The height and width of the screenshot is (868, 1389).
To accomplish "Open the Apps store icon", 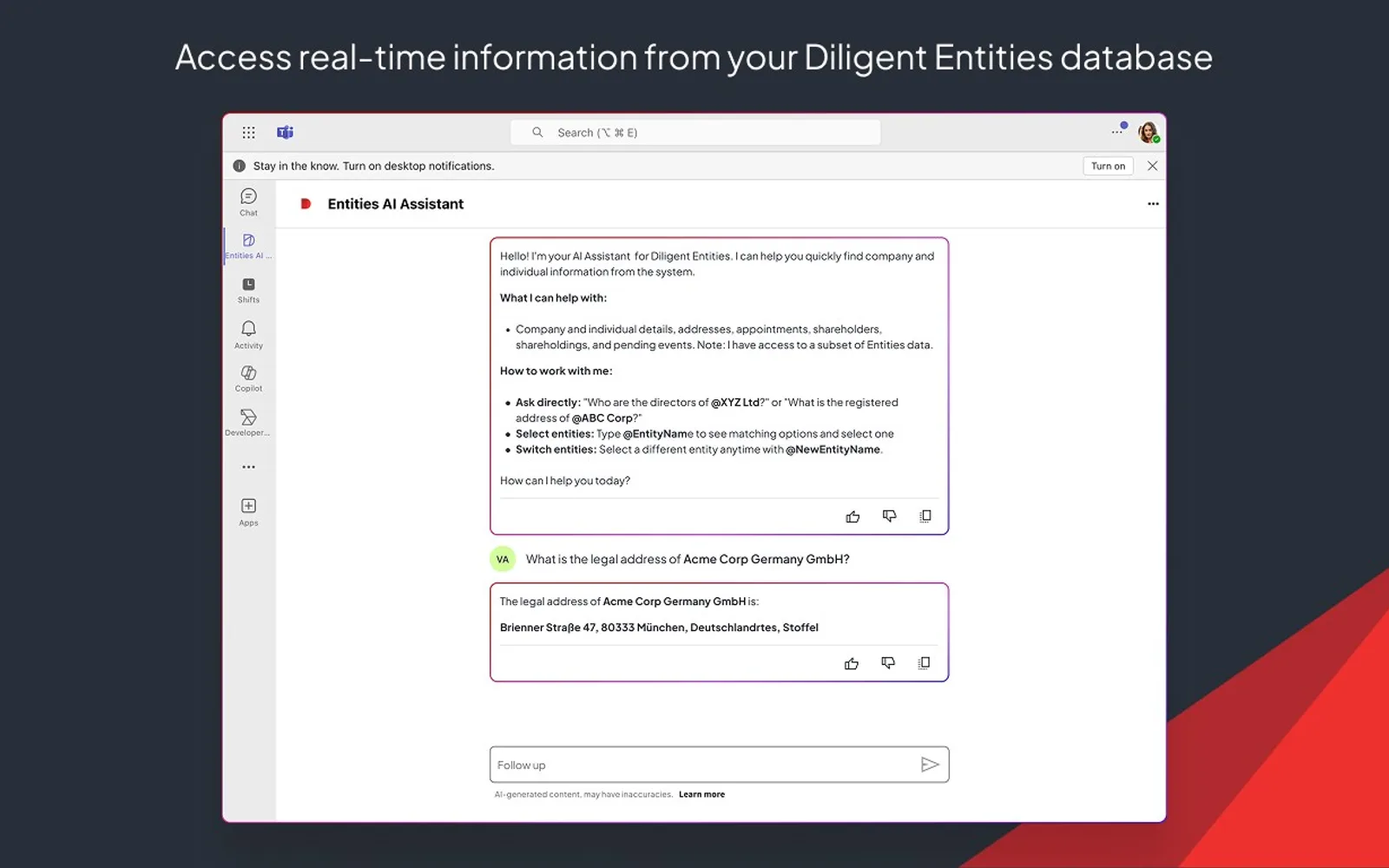I will 248,512.
